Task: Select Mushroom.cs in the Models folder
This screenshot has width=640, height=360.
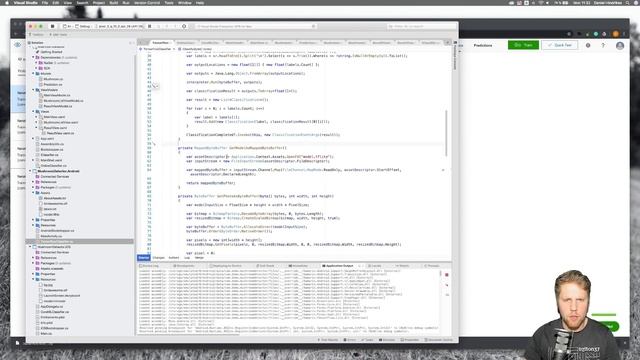Action: click(x=53, y=79)
